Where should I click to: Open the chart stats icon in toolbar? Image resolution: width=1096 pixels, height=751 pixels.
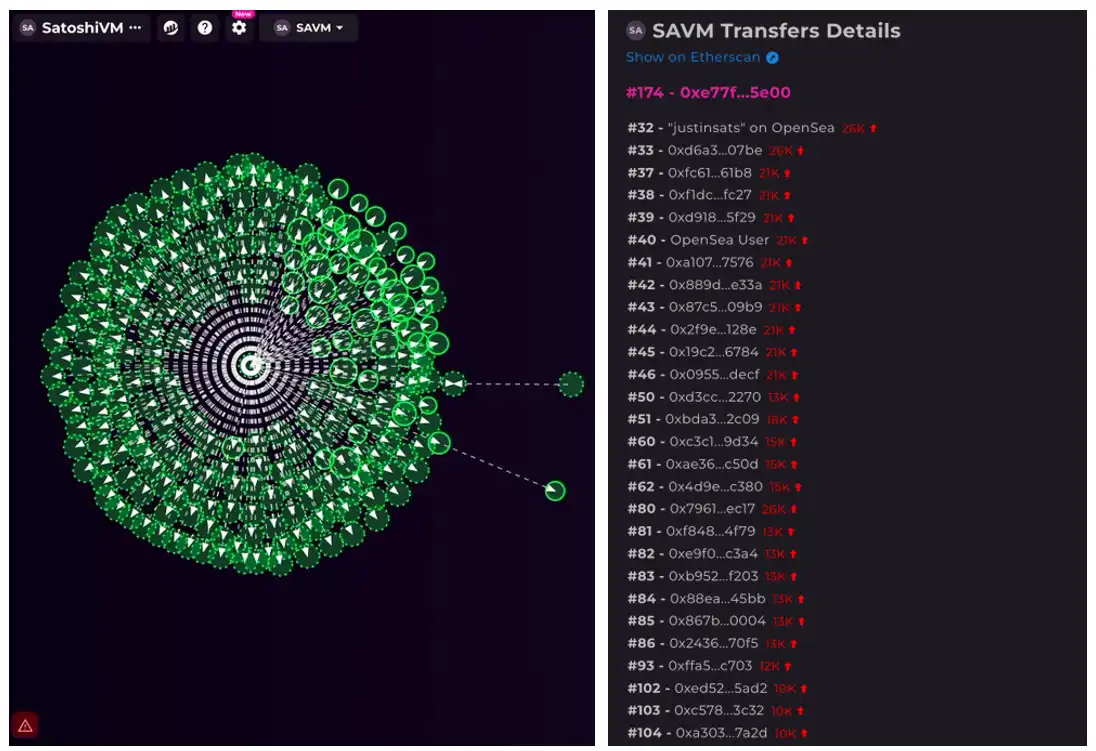point(171,28)
